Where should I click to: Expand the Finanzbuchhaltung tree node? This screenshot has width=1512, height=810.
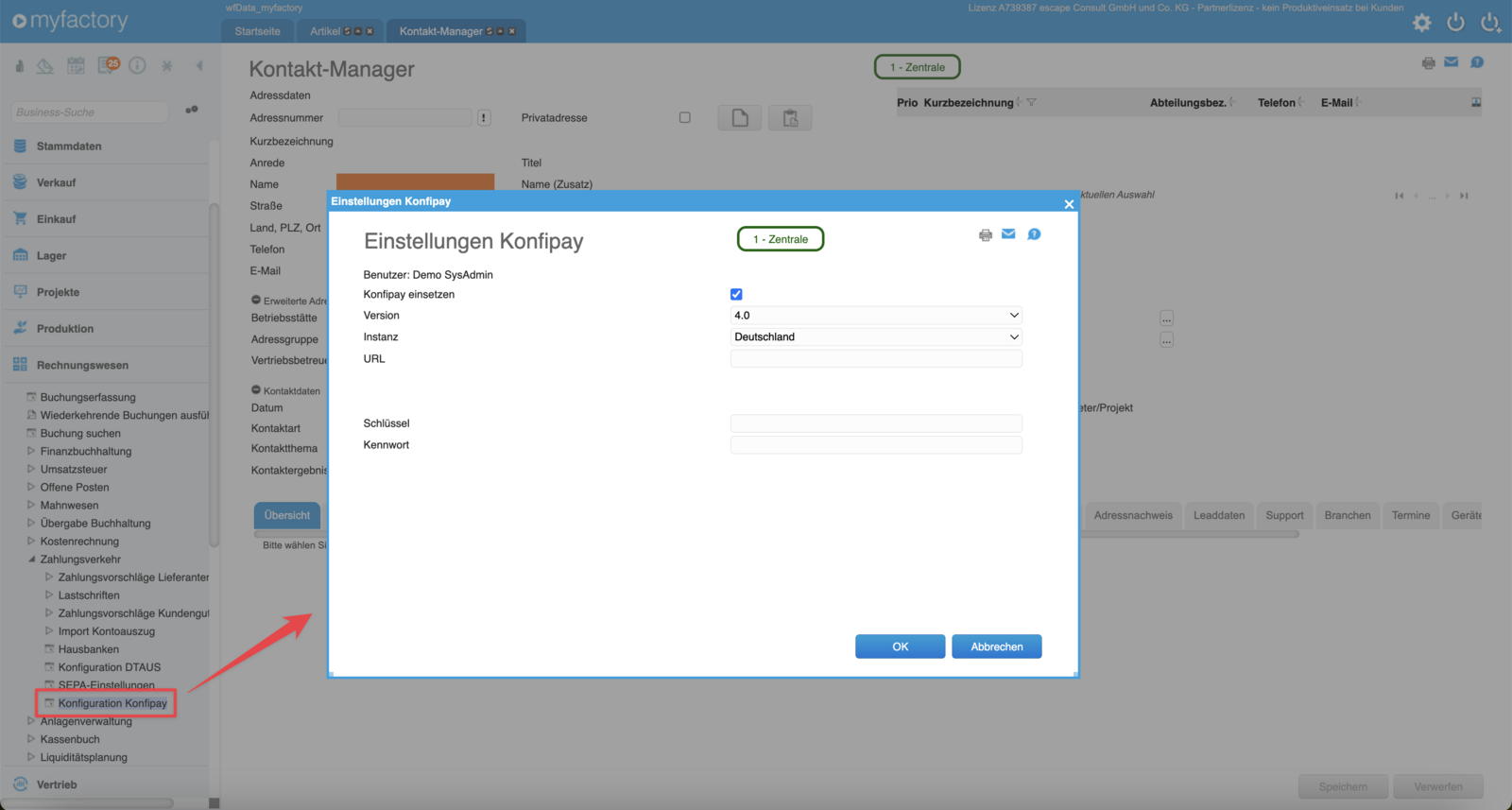click(31, 452)
